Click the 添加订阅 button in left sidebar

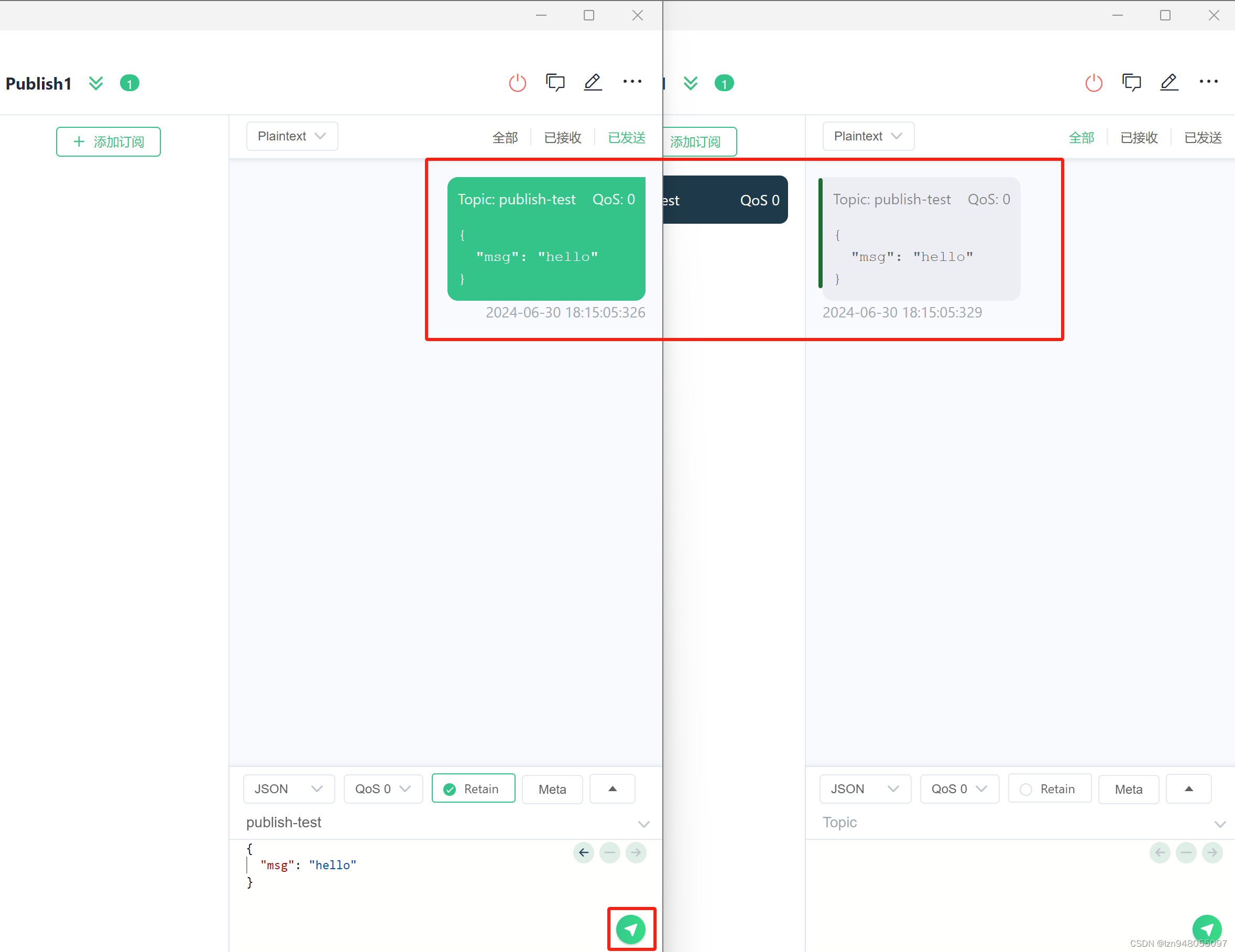pos(108,141)
